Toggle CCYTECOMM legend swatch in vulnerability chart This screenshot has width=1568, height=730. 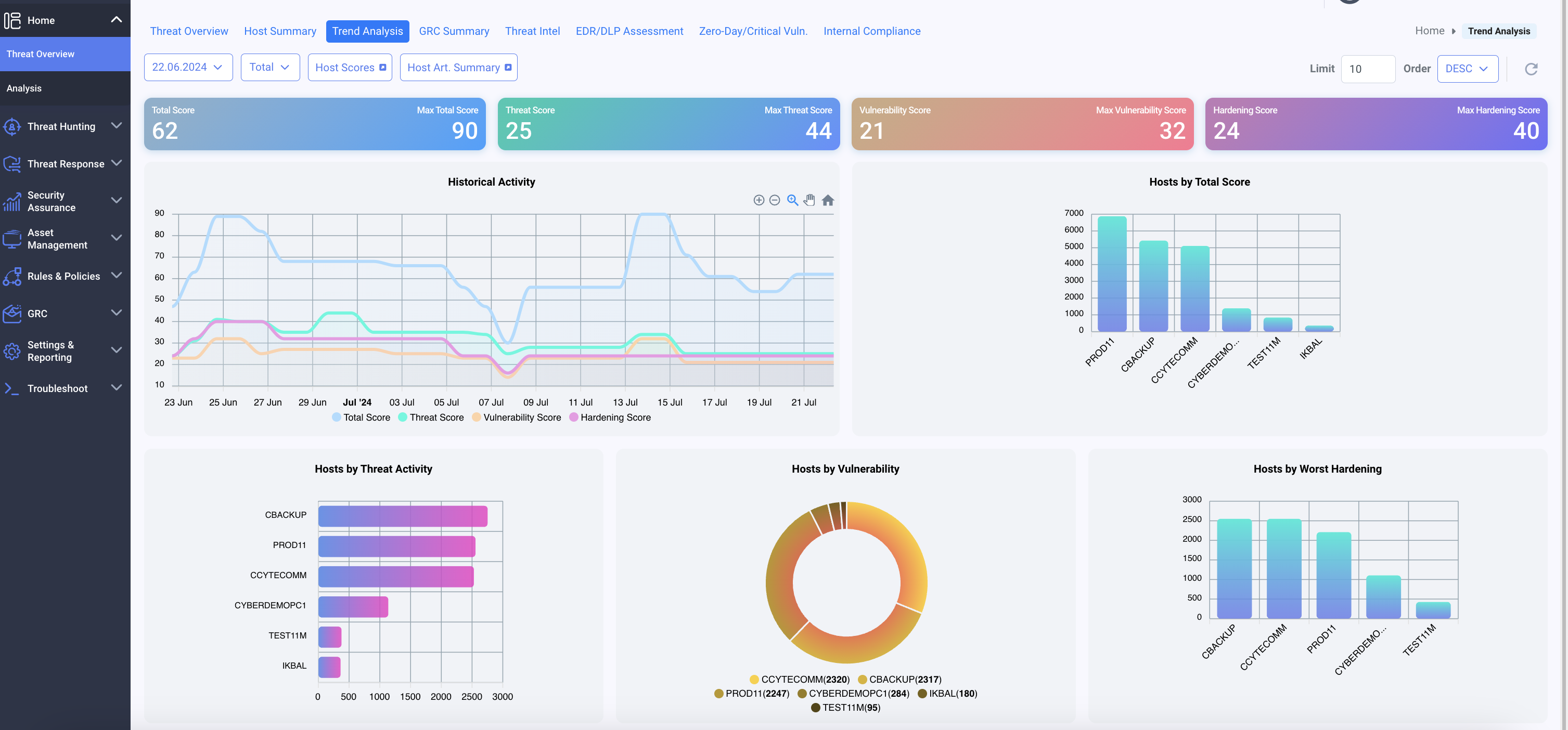754,680
